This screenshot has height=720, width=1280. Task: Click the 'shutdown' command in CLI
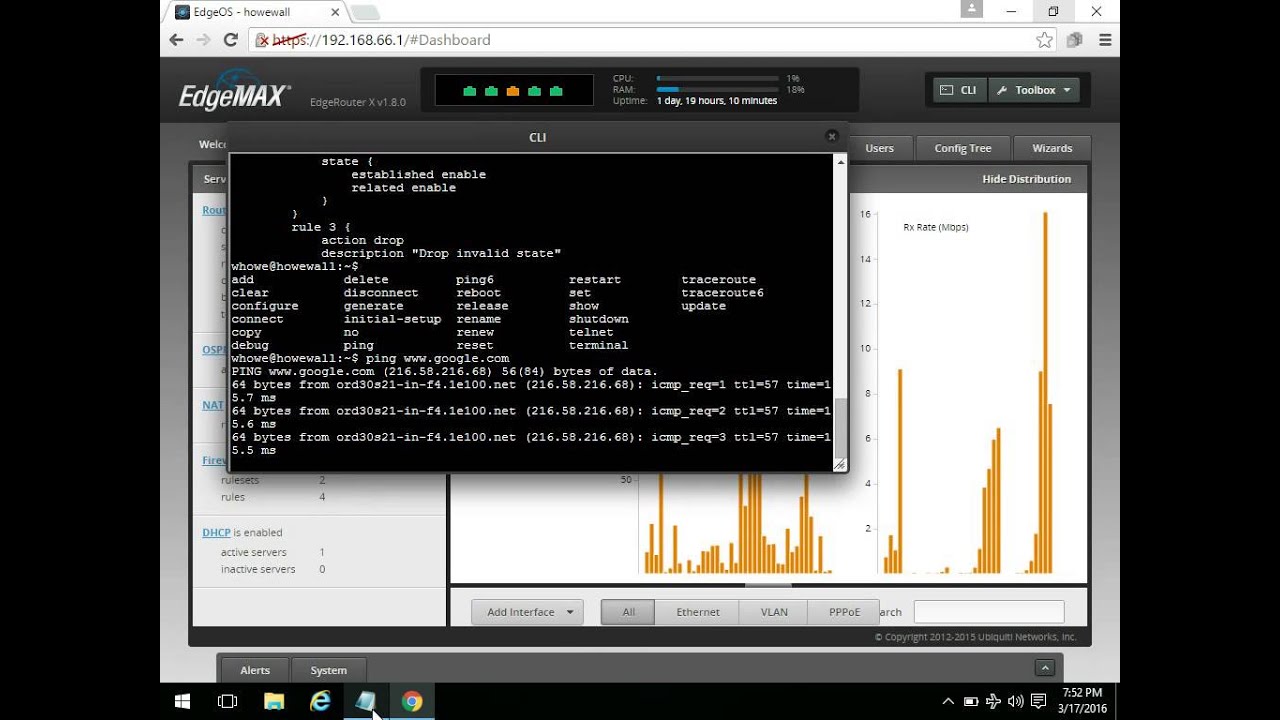coord(599,319)
